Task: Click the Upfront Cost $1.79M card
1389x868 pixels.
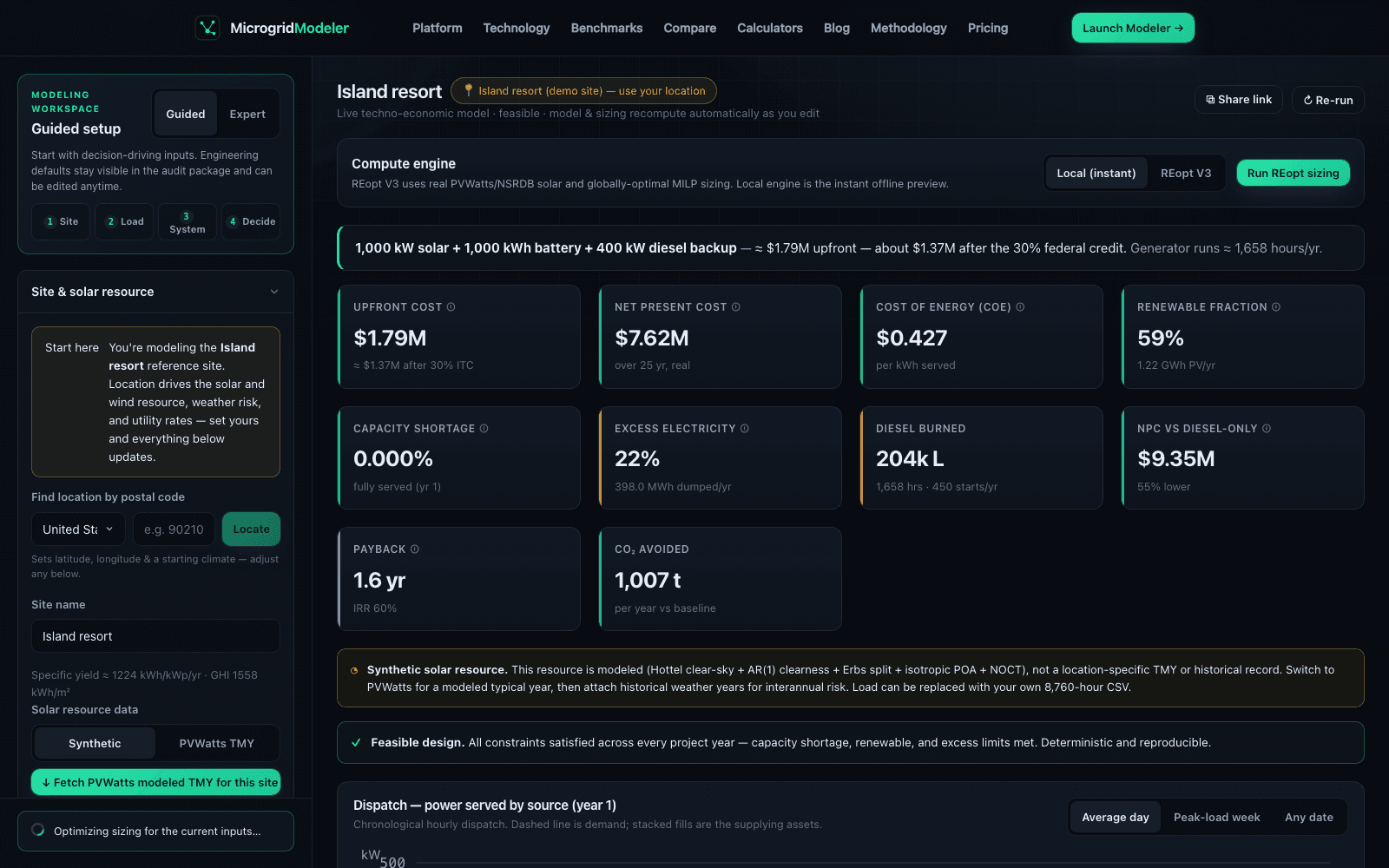Action: (458, 337)
